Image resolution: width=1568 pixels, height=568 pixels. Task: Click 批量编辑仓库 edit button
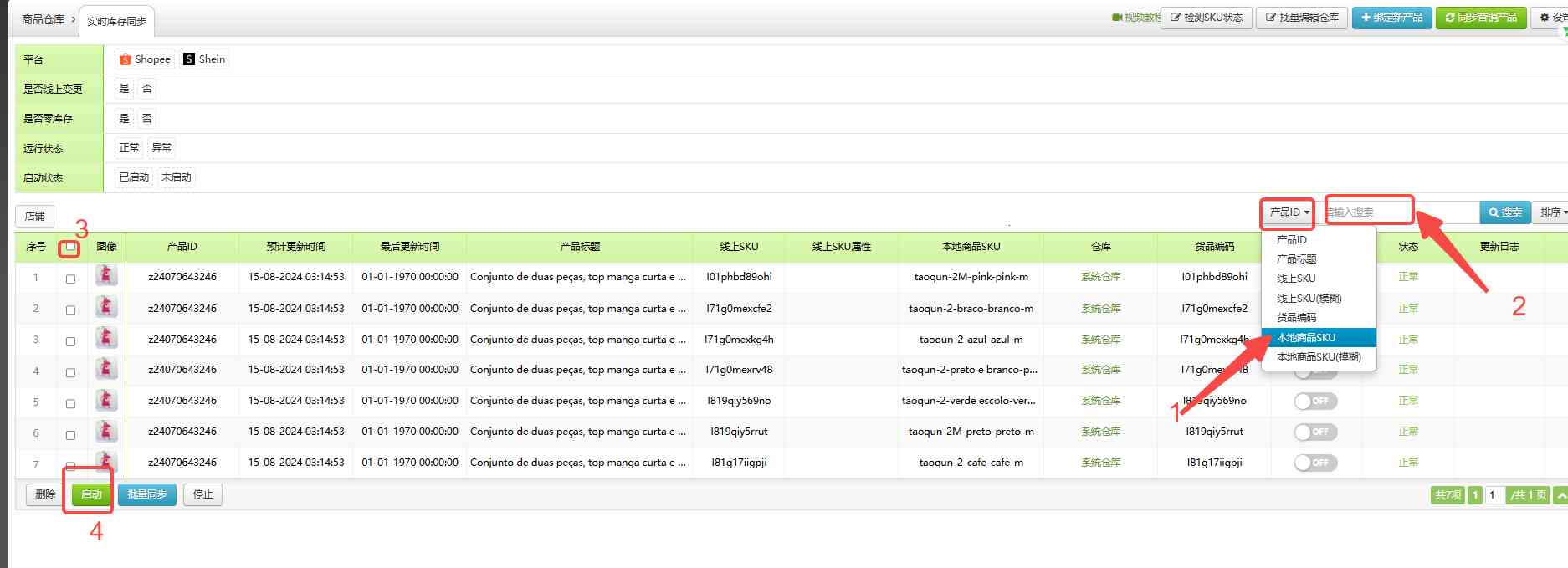tap(1301, 18)
